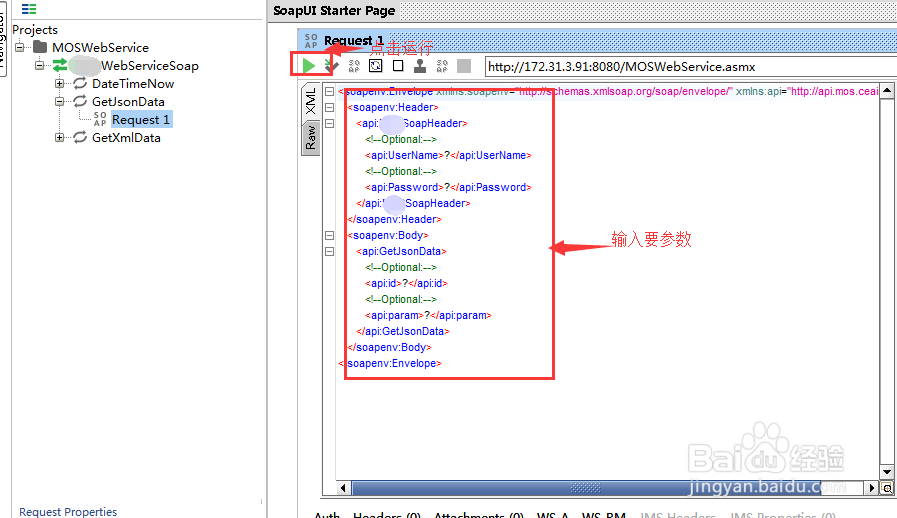Click right arrow of horizontal scrollbar

pos(871,488)
